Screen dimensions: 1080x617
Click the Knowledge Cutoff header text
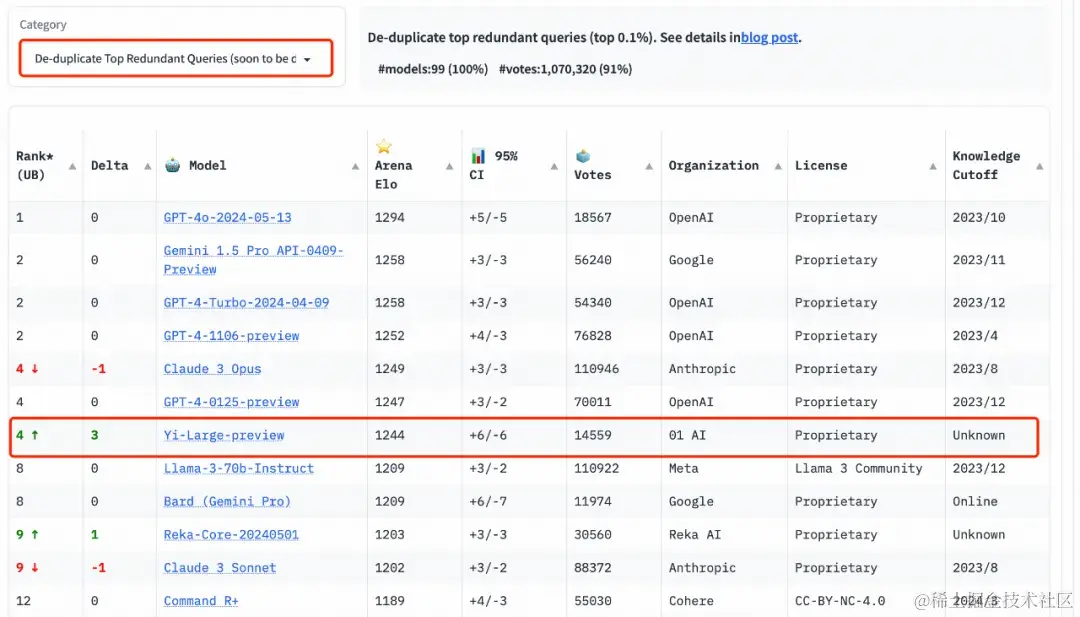click(986, 165)
